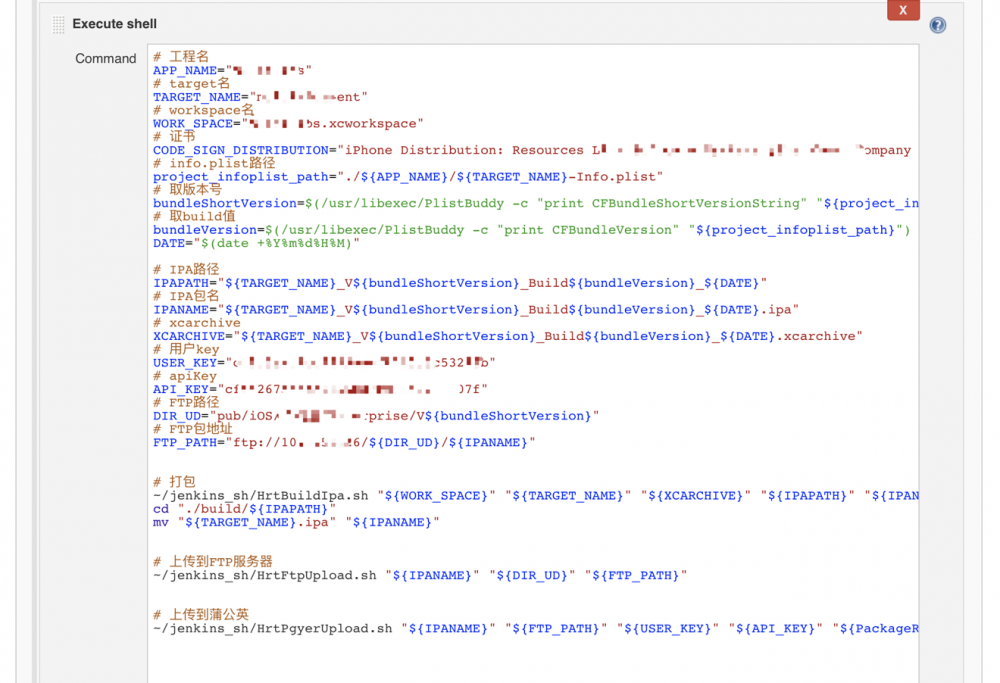Click the bundleShortVersion line
The image size is (1000, 683).
[x=536, y=203]
